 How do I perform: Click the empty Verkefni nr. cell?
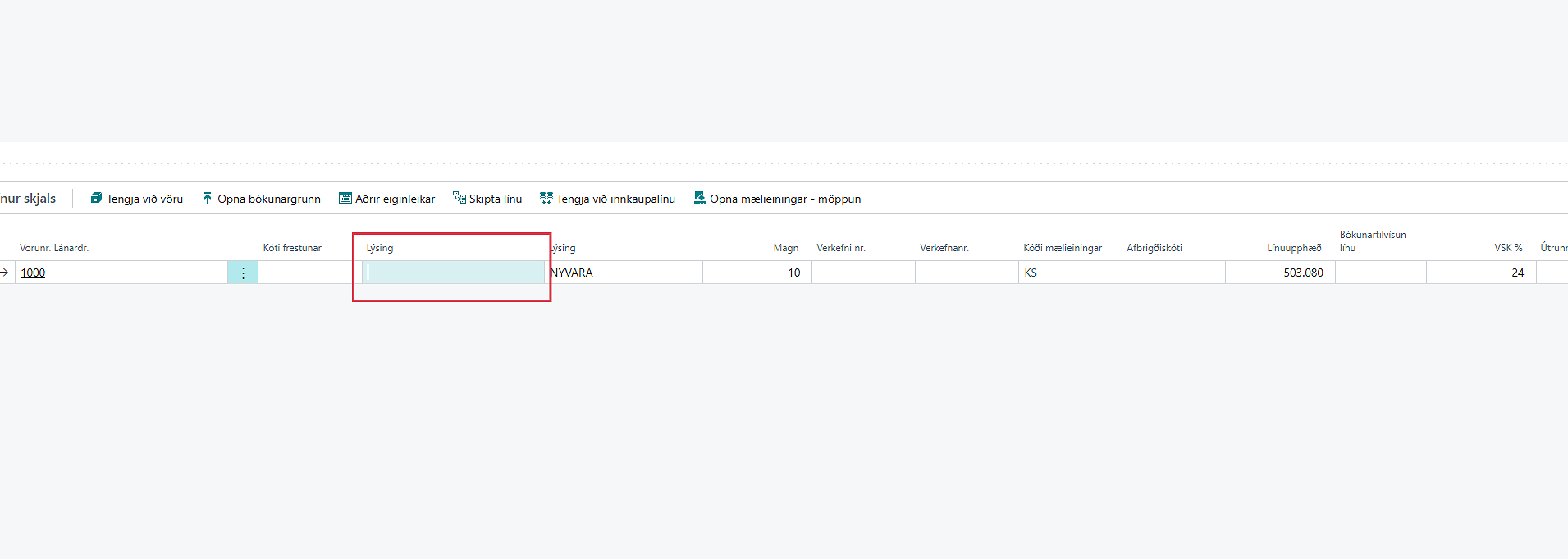863,273
